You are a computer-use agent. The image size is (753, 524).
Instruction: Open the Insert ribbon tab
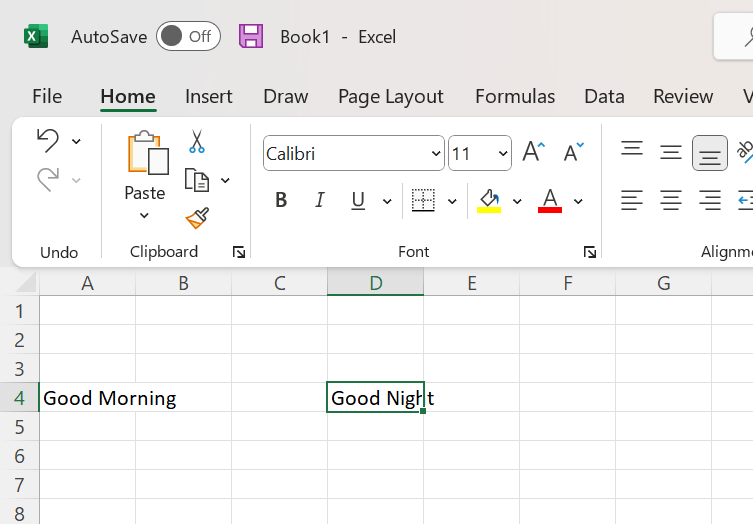[208, 96]
